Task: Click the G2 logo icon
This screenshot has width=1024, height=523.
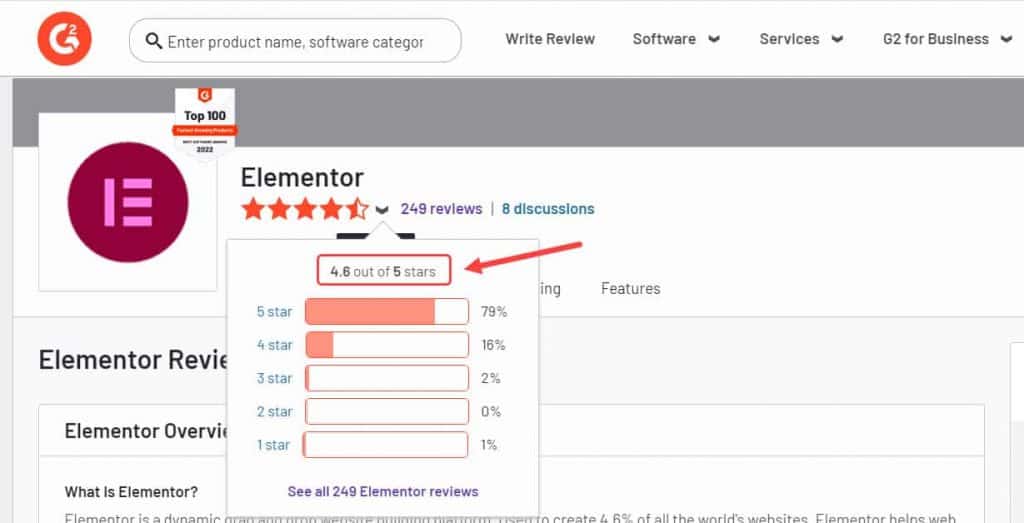Action: [64, 39]
